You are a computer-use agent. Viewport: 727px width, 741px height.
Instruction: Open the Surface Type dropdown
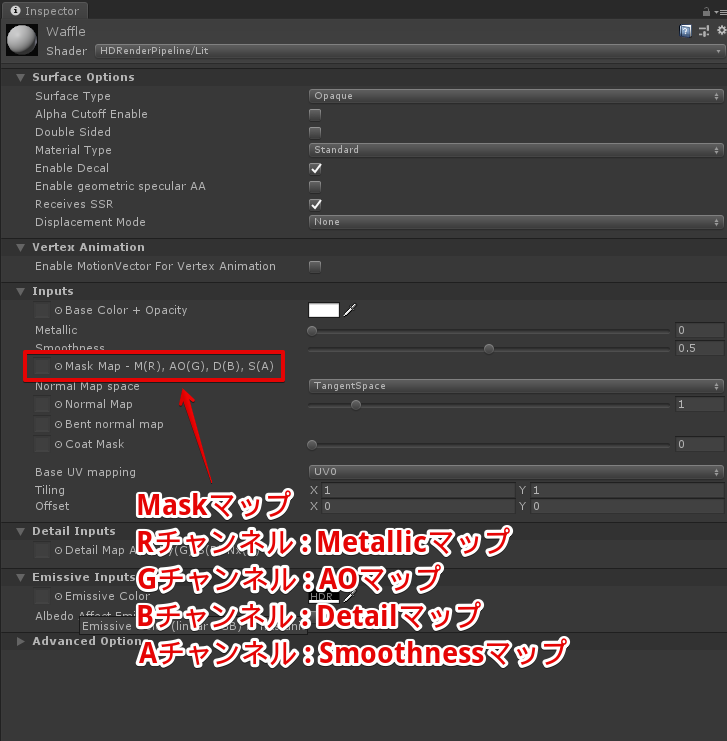tap(516, 96)
